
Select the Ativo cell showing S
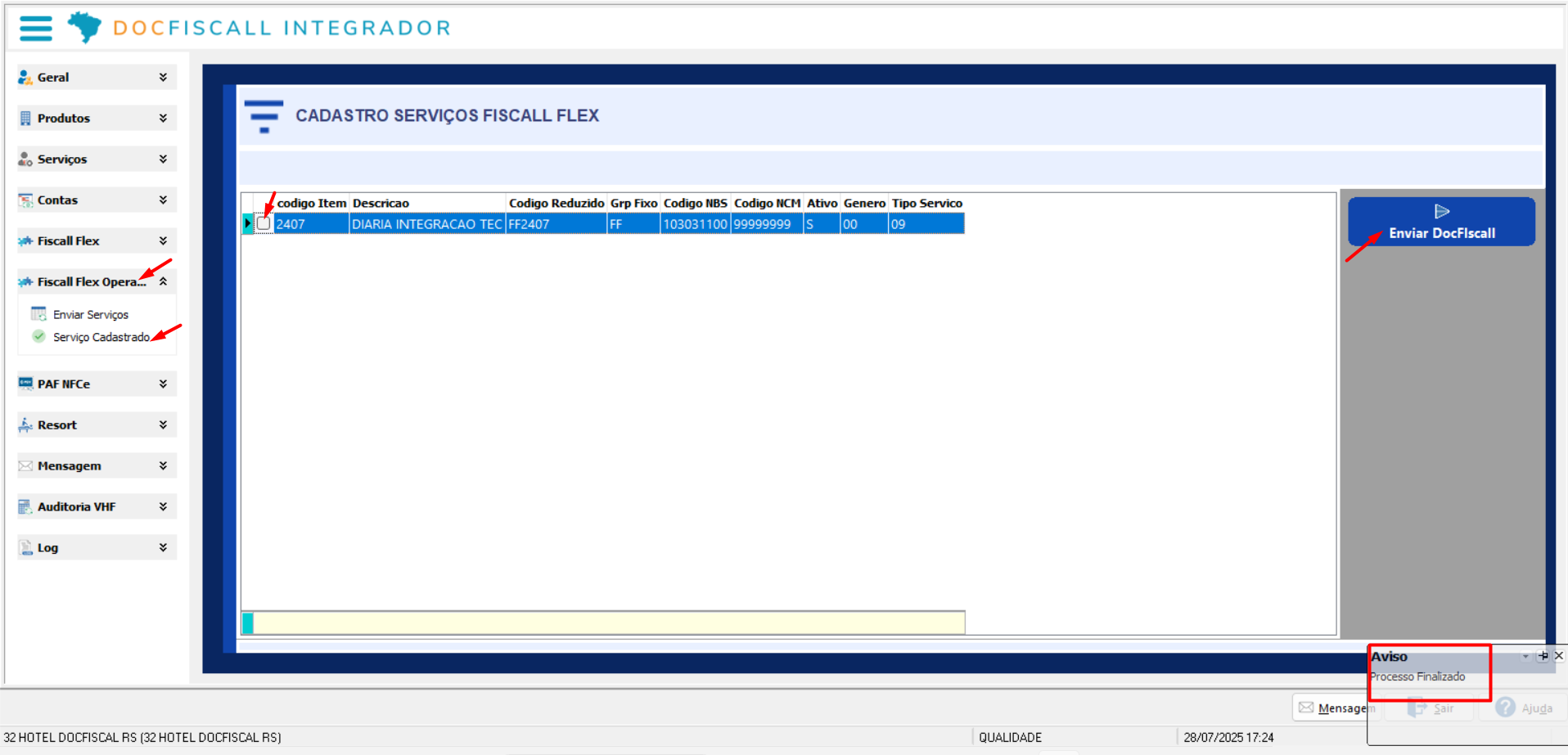click(822, 224)
